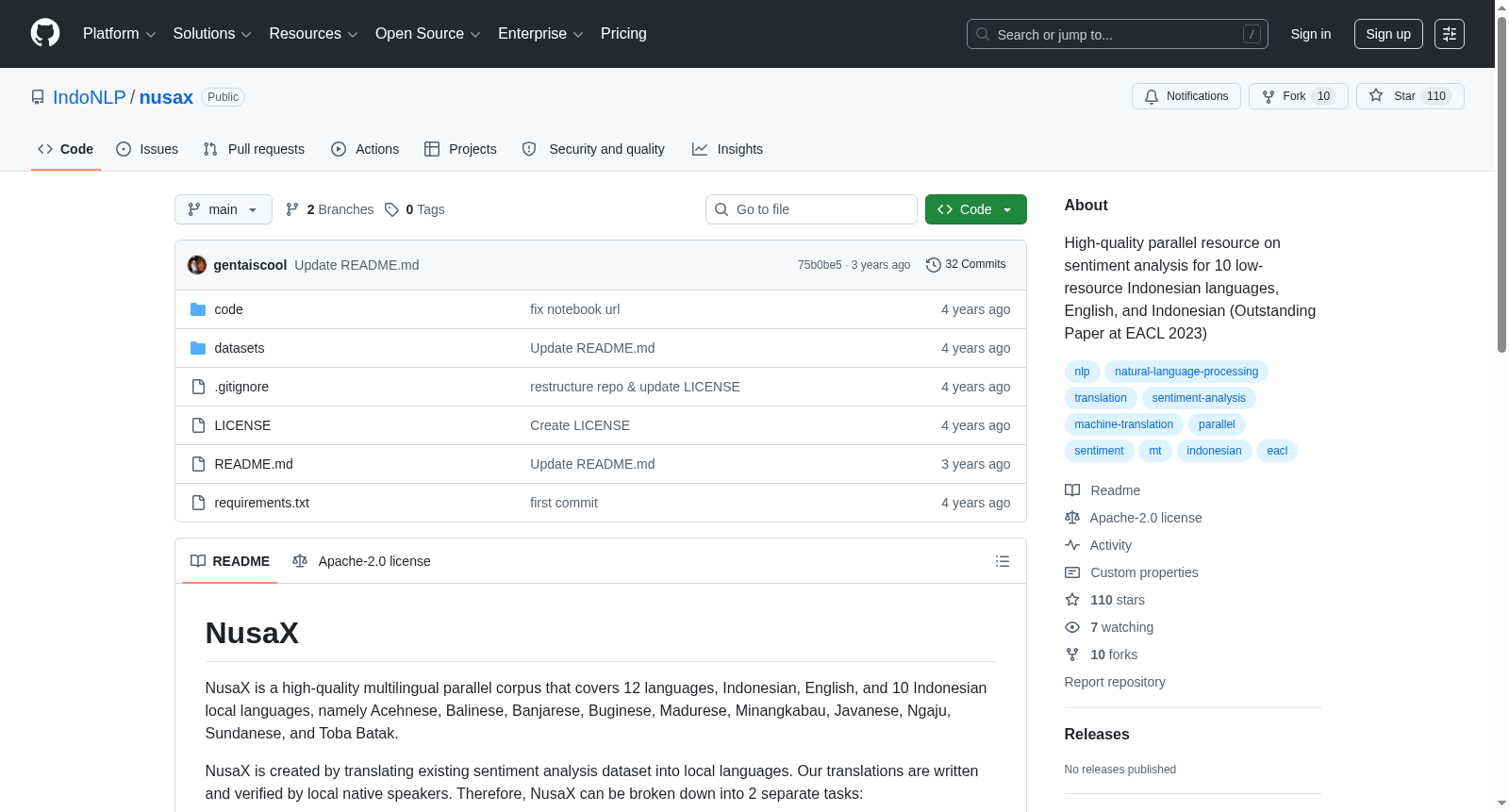Click the Sign up button
Image resolution: width=1509 pixels, height=812 pixels.
pos(1388,34)
